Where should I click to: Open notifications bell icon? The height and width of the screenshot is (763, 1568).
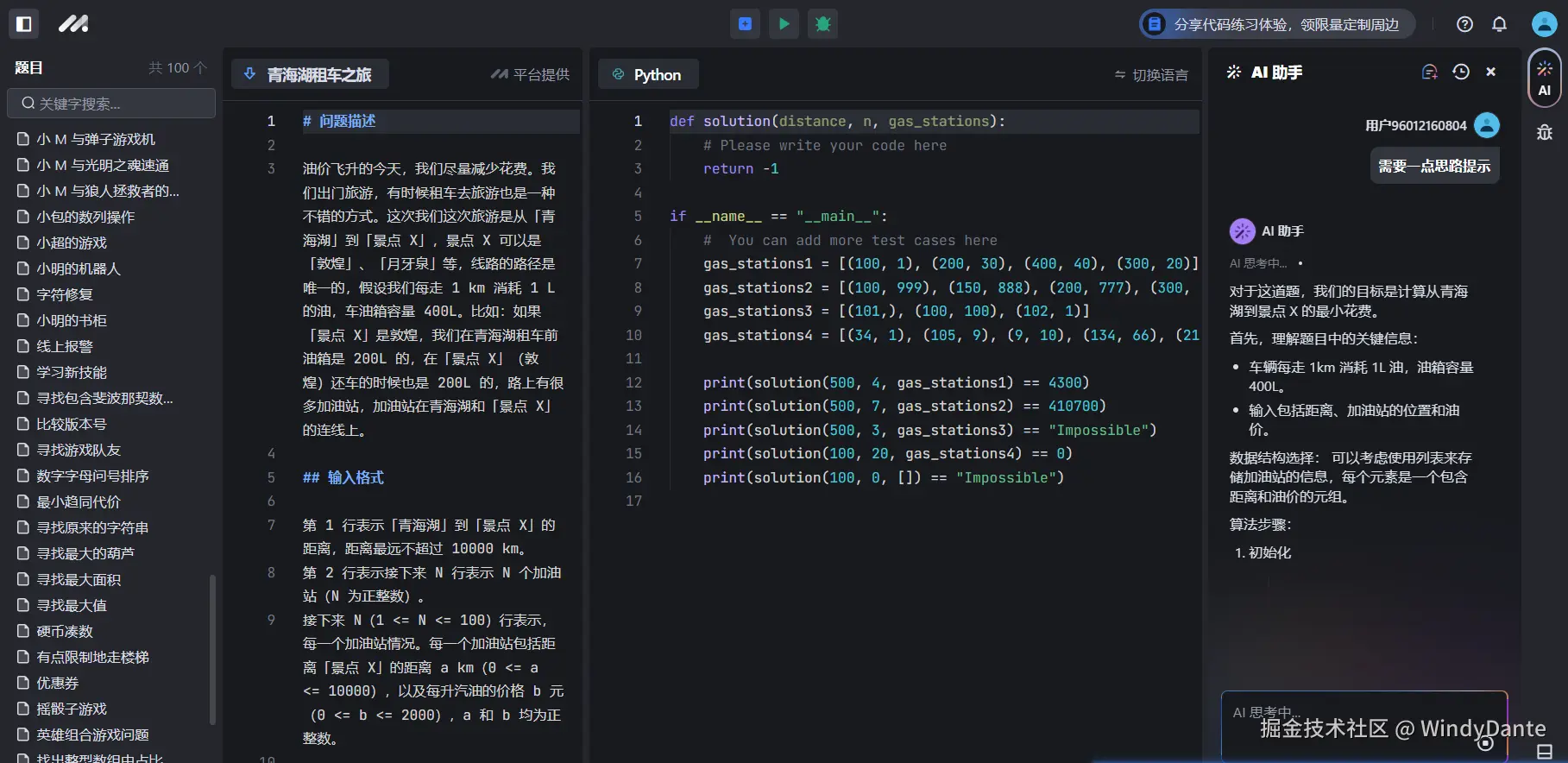click(1499, 24)
